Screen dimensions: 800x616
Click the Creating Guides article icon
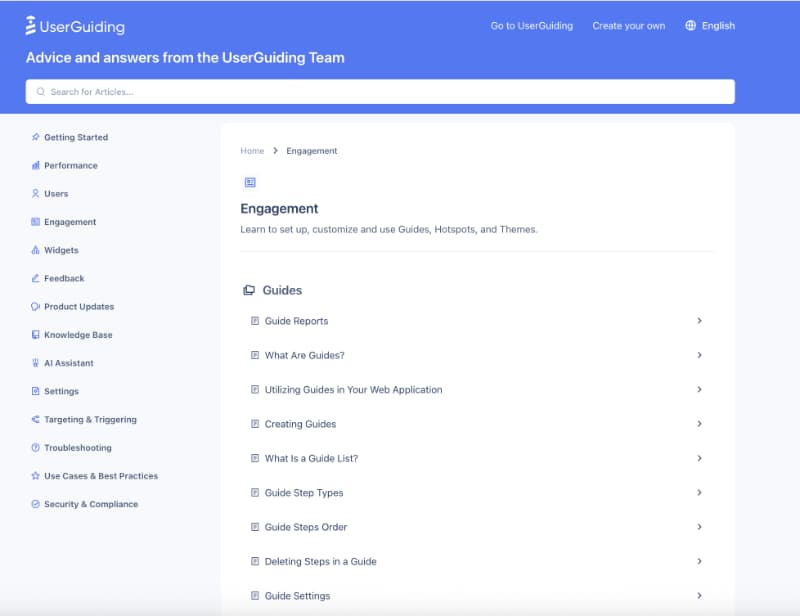coord(255,424)
